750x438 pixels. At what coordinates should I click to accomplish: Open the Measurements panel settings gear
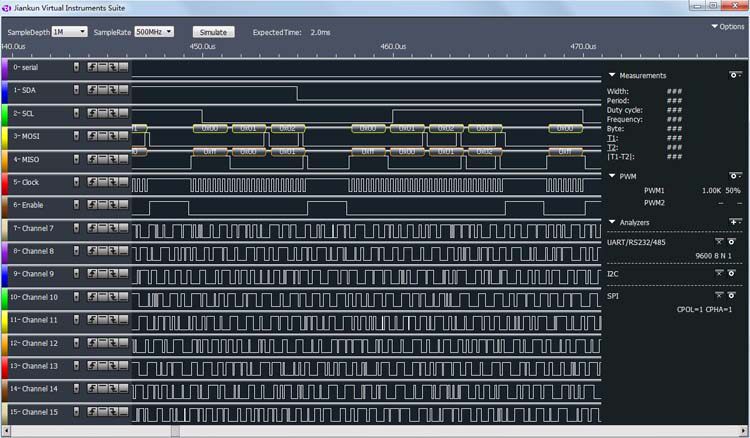pos(735,75)
